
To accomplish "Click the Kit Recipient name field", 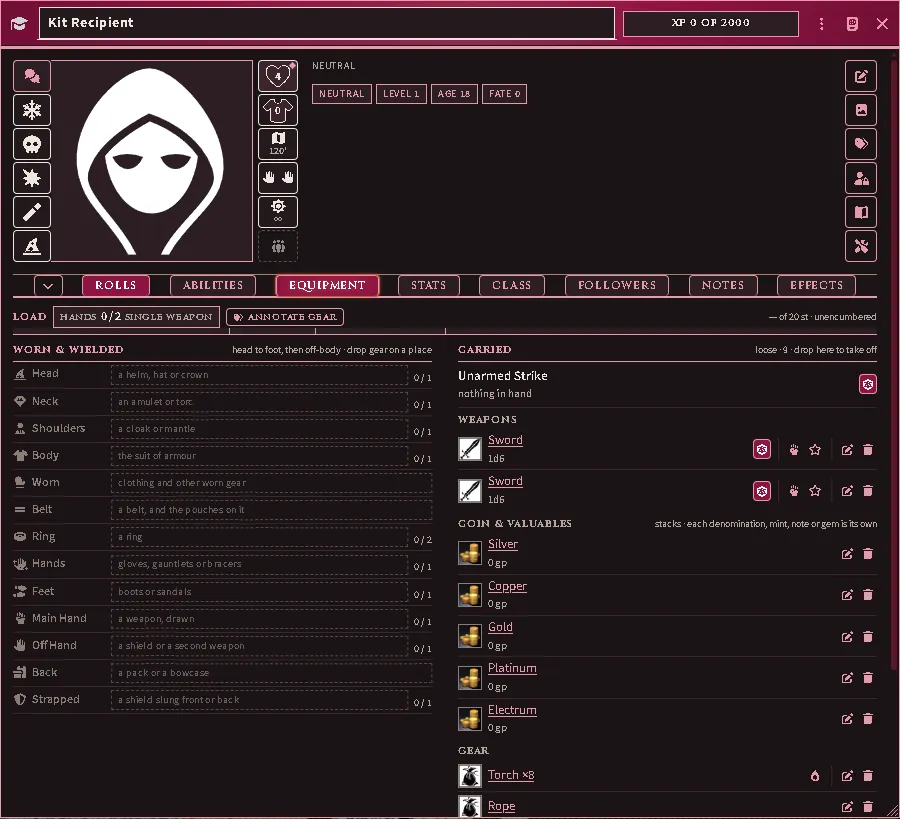I will pyautogui.click(x=327, y=23).
